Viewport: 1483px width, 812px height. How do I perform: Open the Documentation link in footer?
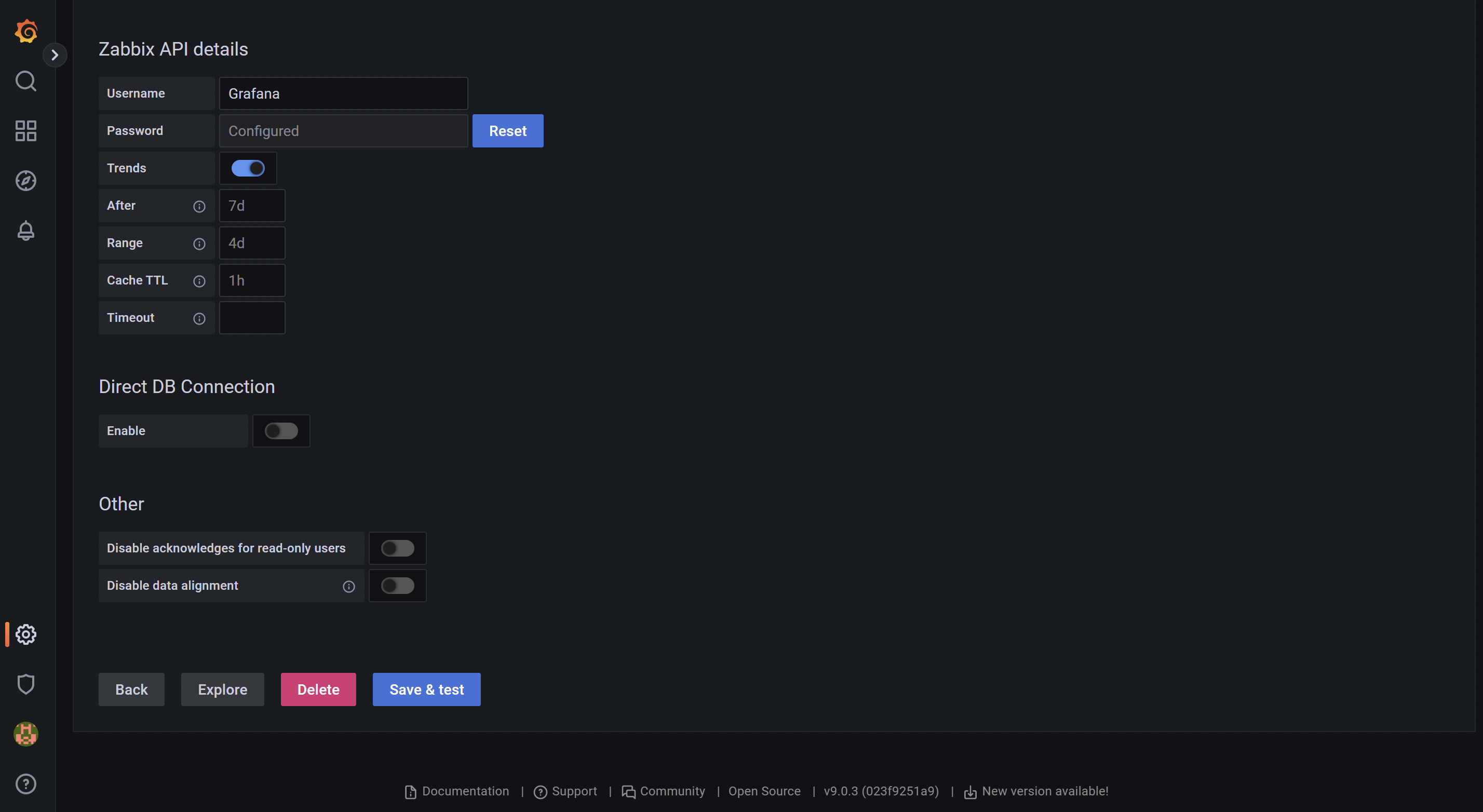point(464,791)
